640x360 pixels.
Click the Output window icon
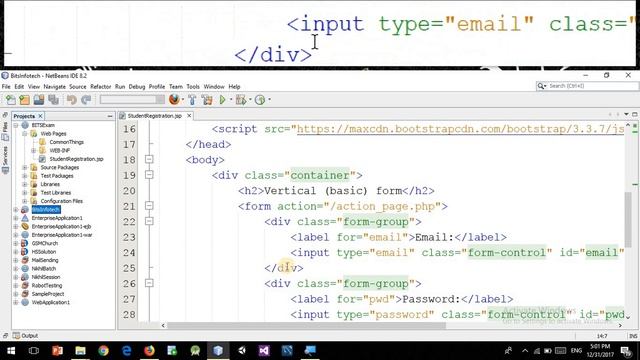(16, 336)
